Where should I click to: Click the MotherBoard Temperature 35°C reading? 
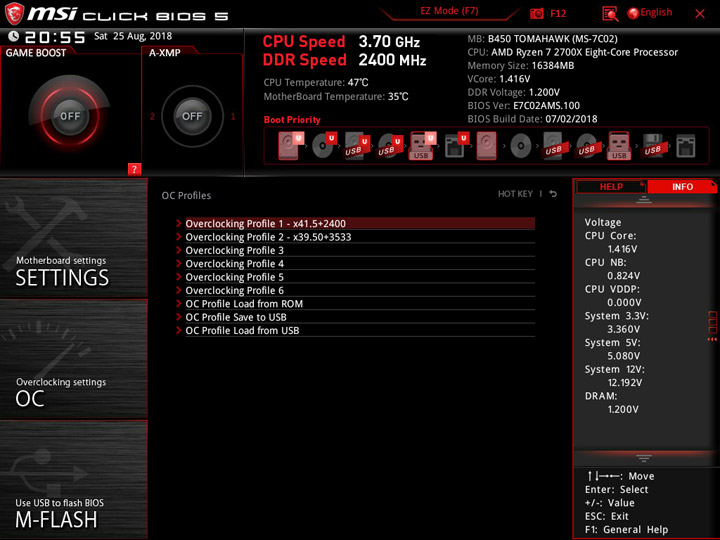point(336,96)
